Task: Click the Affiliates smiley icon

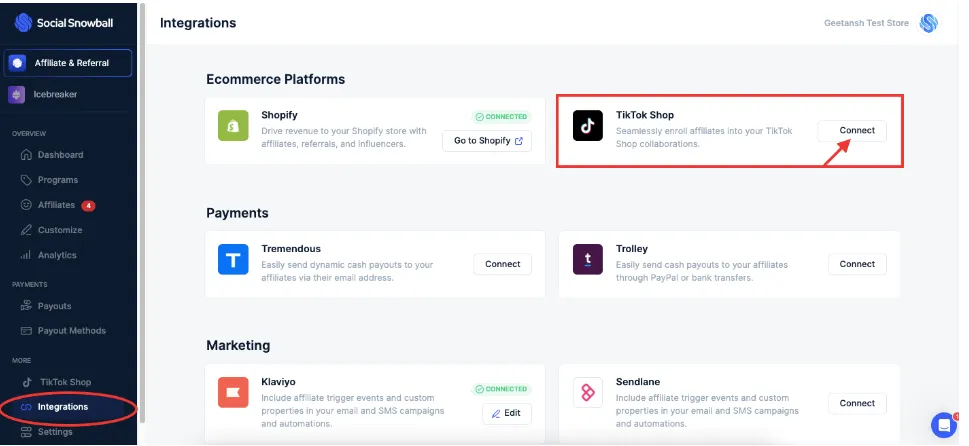Action: point(26,204)
